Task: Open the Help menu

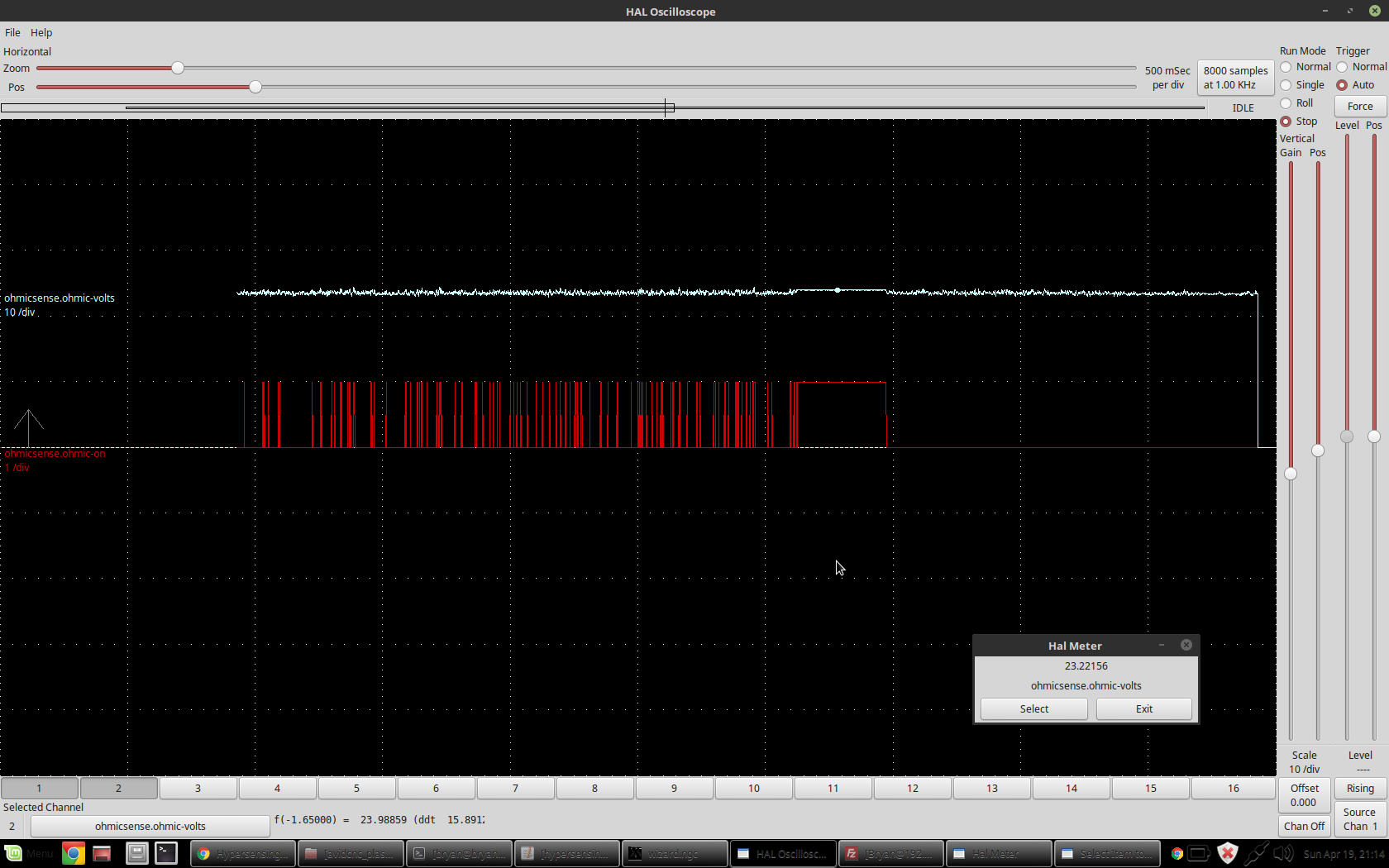Action: tap(41, 32)
